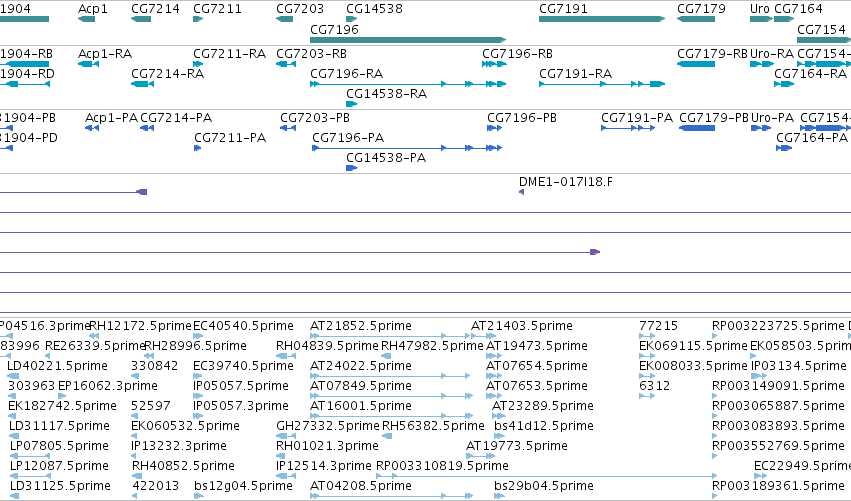Viewport: 851px width, 501px height.
Task: Select protein CG14538-PA
Action: 386,158
